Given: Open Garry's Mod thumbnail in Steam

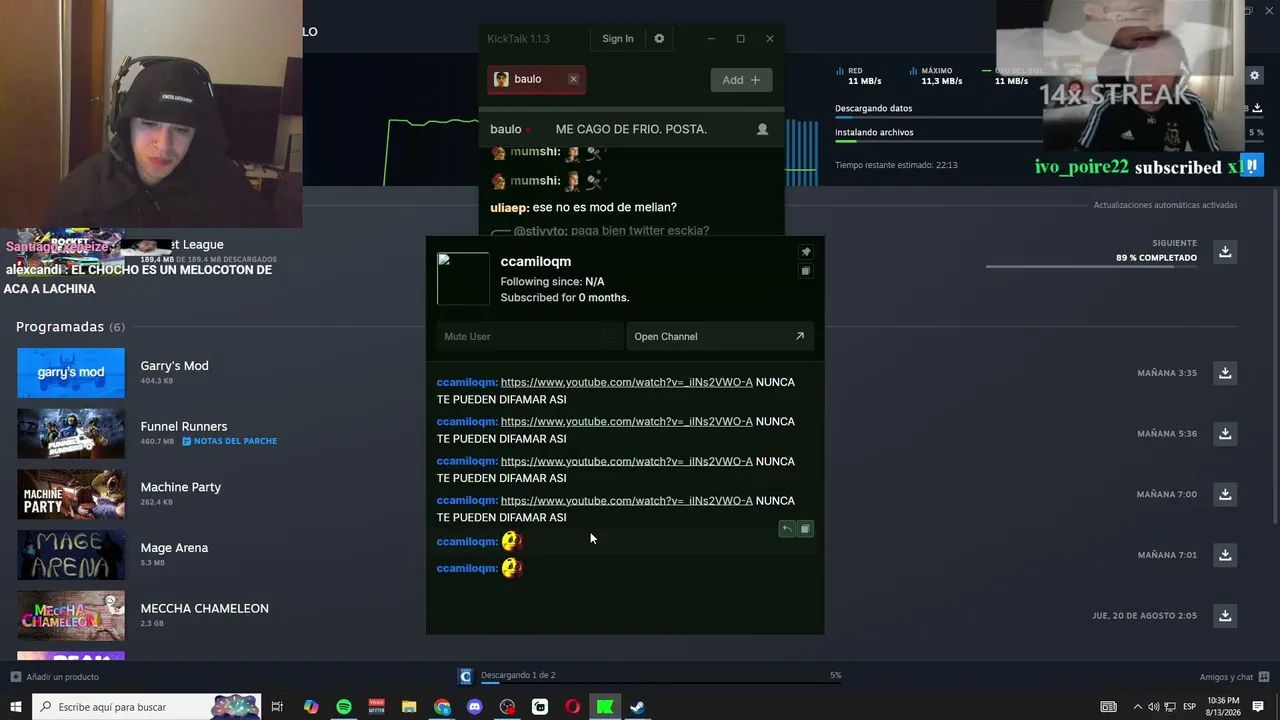Looking at the screenshot, I should pyautogui.click(x=71, y=373).
